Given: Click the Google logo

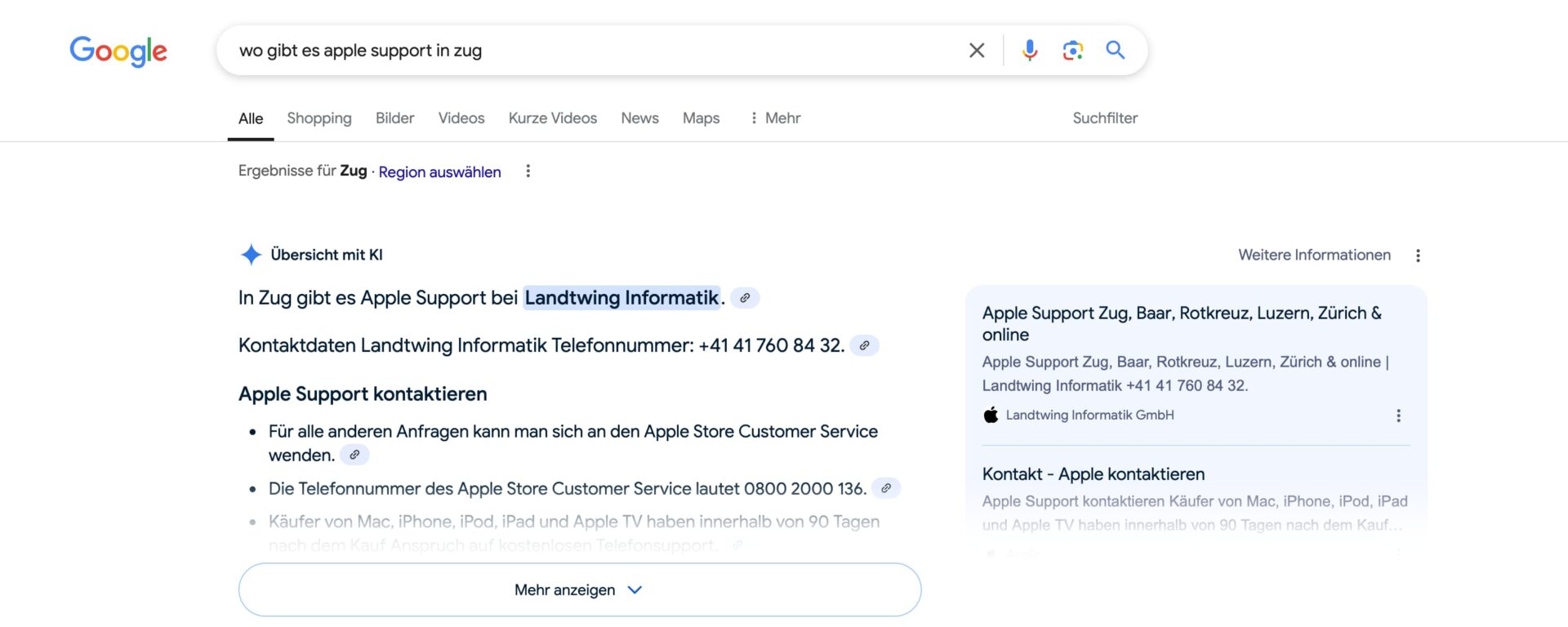Looking at the screenshot, I should pyautogui.click(x=118, y=51).
